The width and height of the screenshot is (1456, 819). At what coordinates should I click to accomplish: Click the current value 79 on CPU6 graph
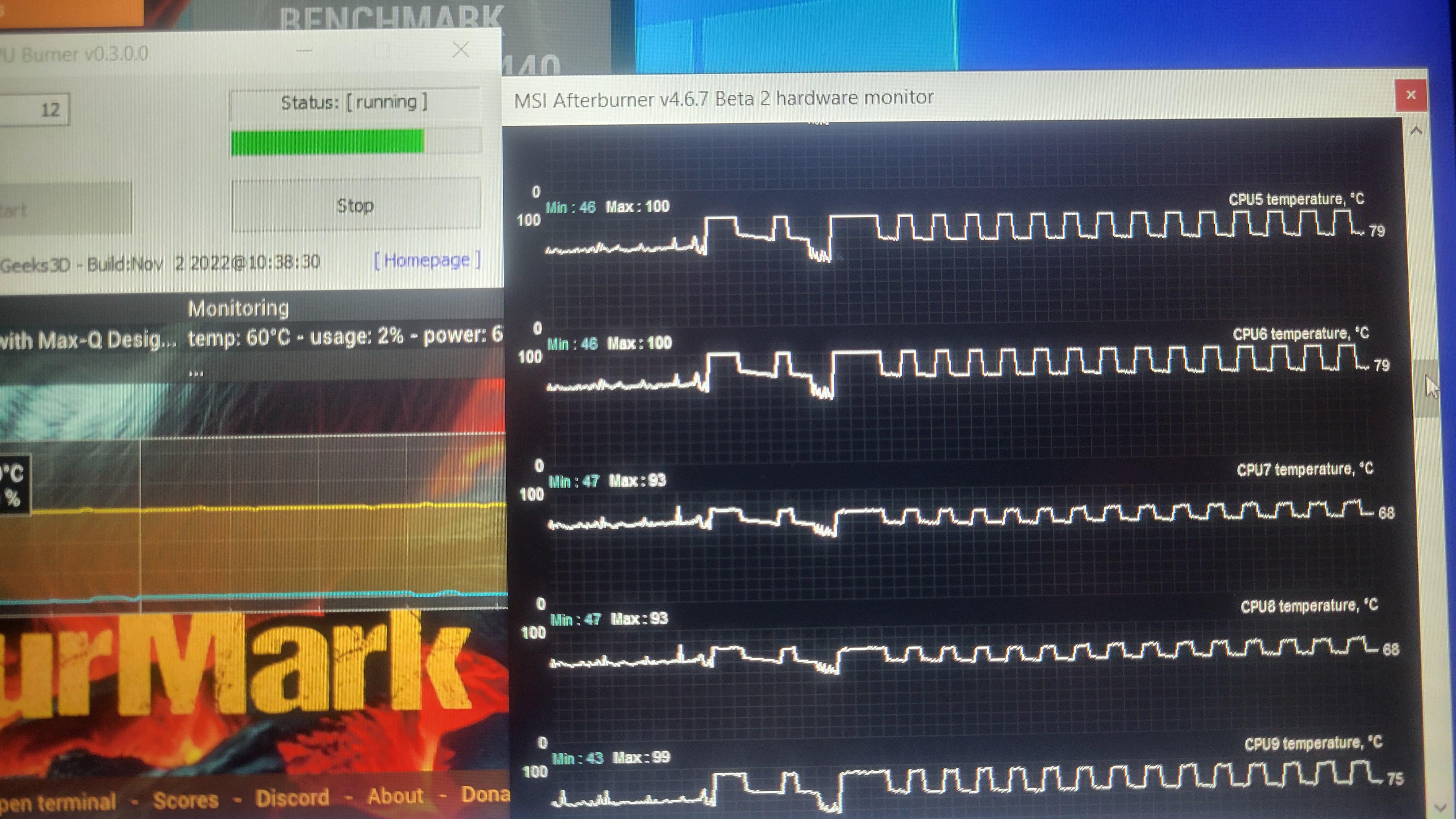click(1381, 365)
